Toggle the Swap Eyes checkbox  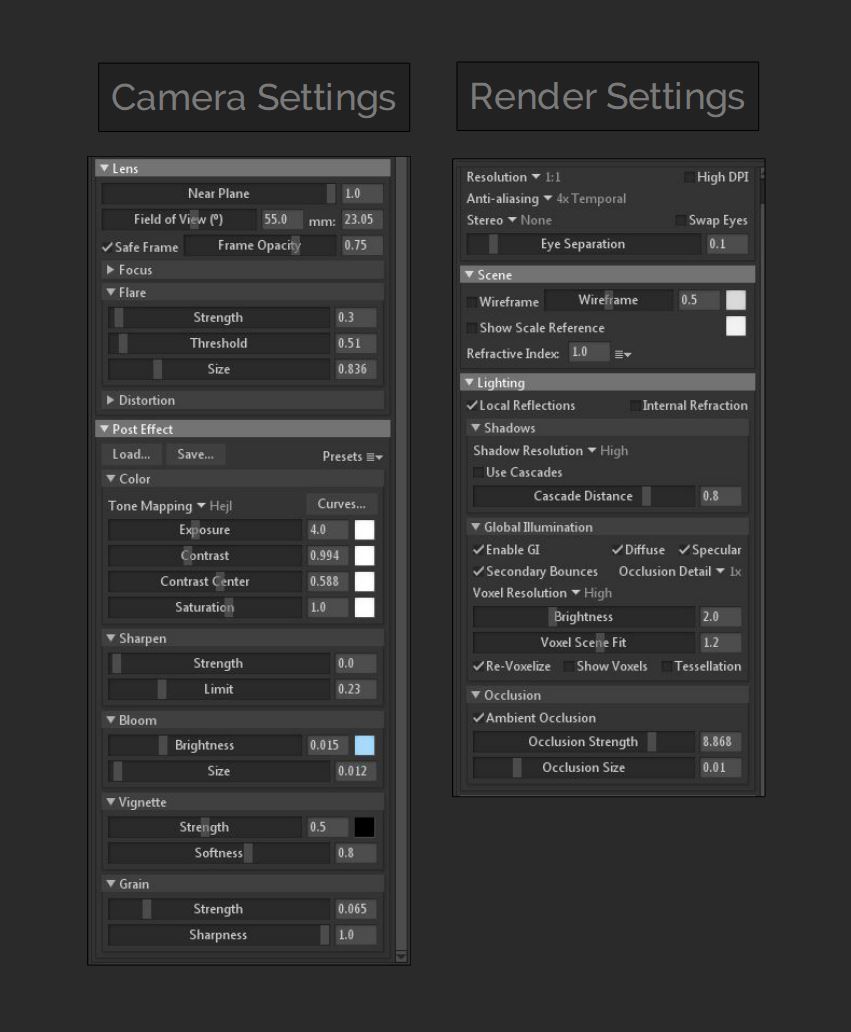[681, 221]
